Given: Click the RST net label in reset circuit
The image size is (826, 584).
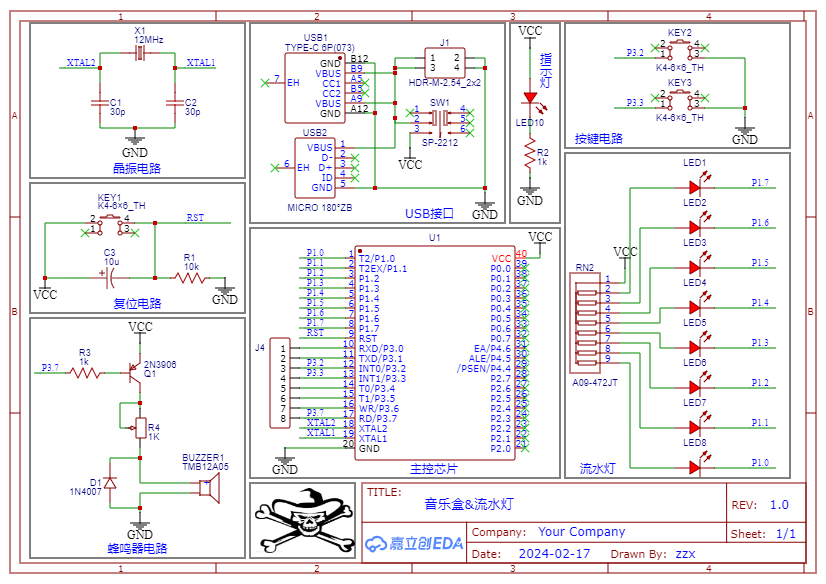Looking at the screenshot, I should [x=195, y=217].
